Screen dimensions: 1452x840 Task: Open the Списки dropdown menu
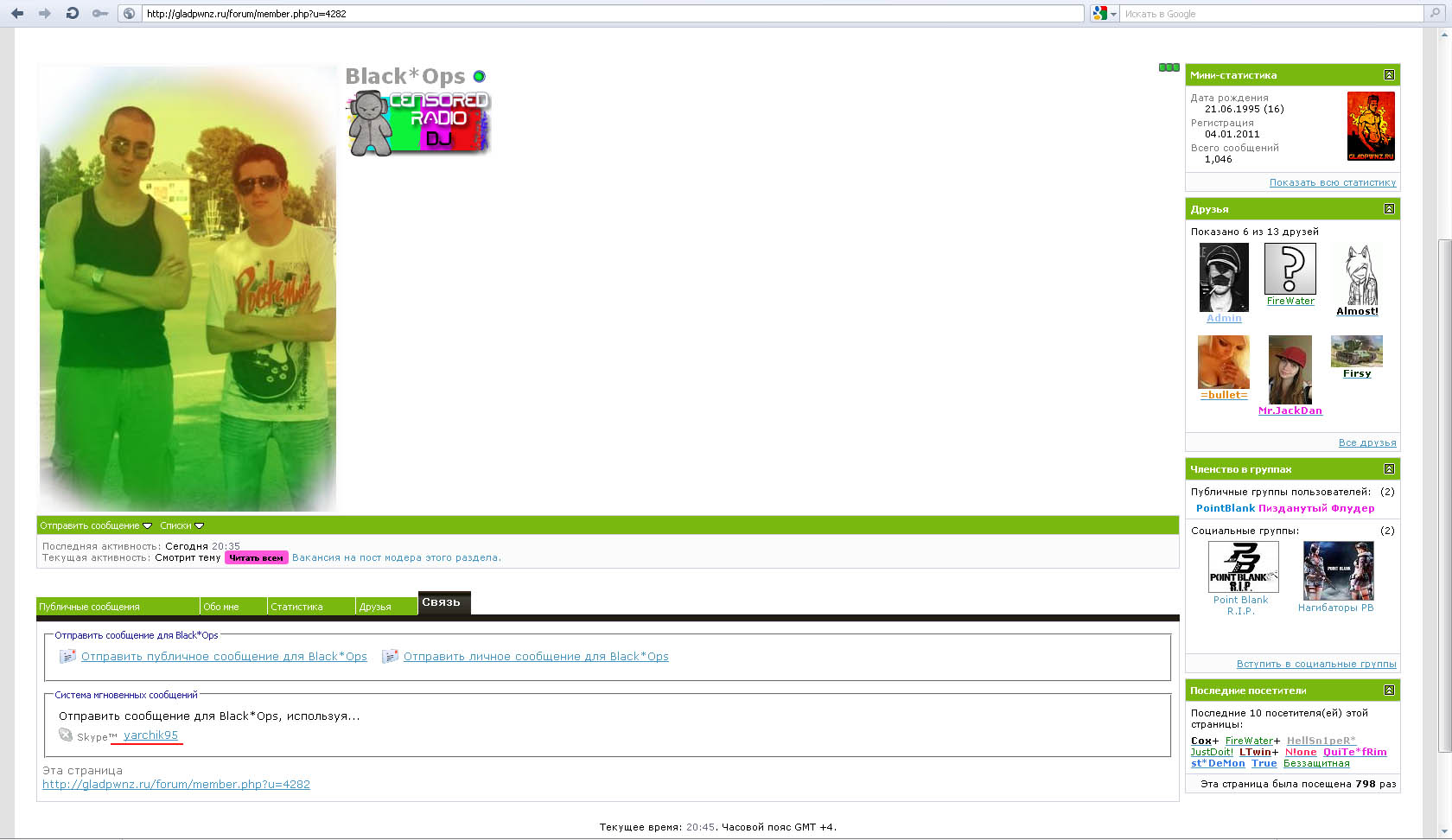click(181, 525)
